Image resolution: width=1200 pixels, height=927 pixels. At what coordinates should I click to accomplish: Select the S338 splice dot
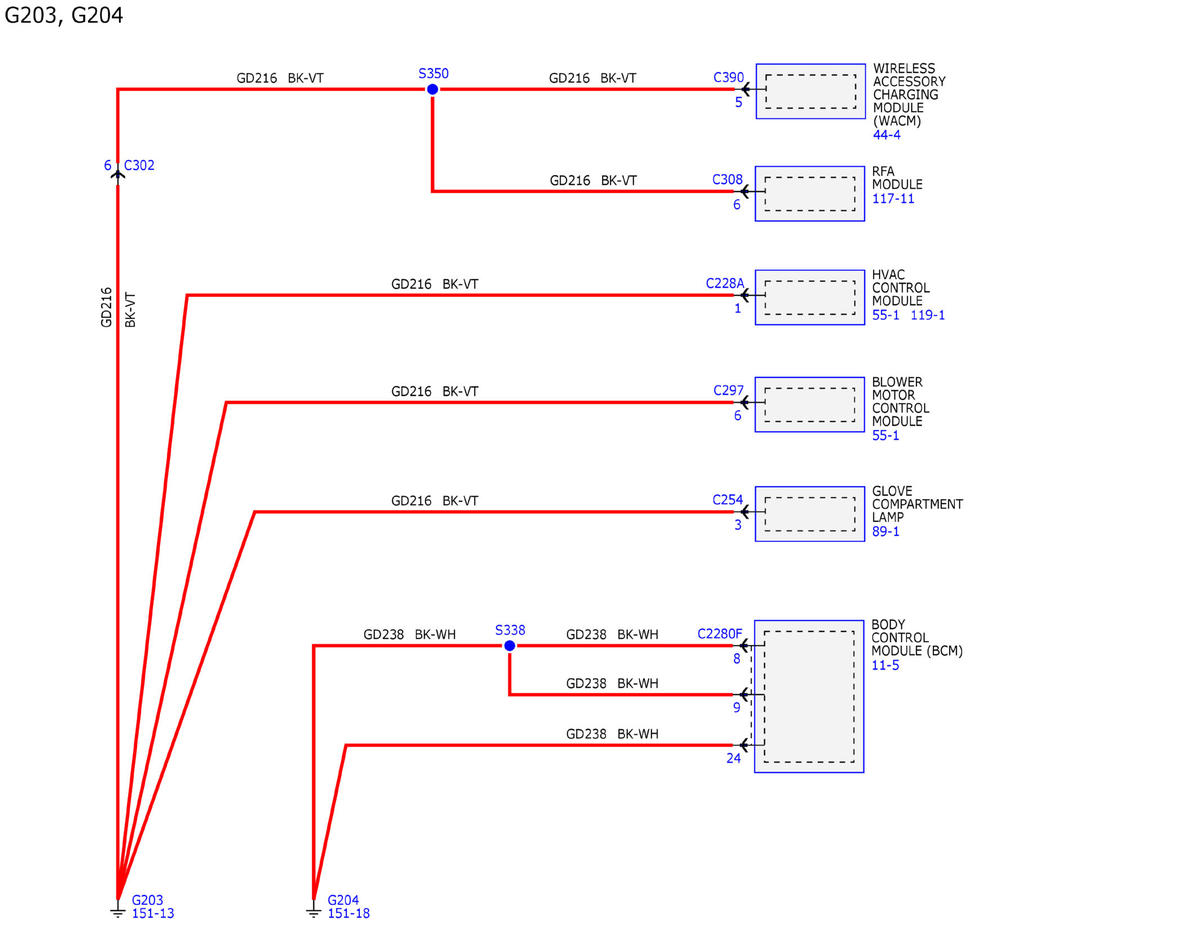[509, 646]
